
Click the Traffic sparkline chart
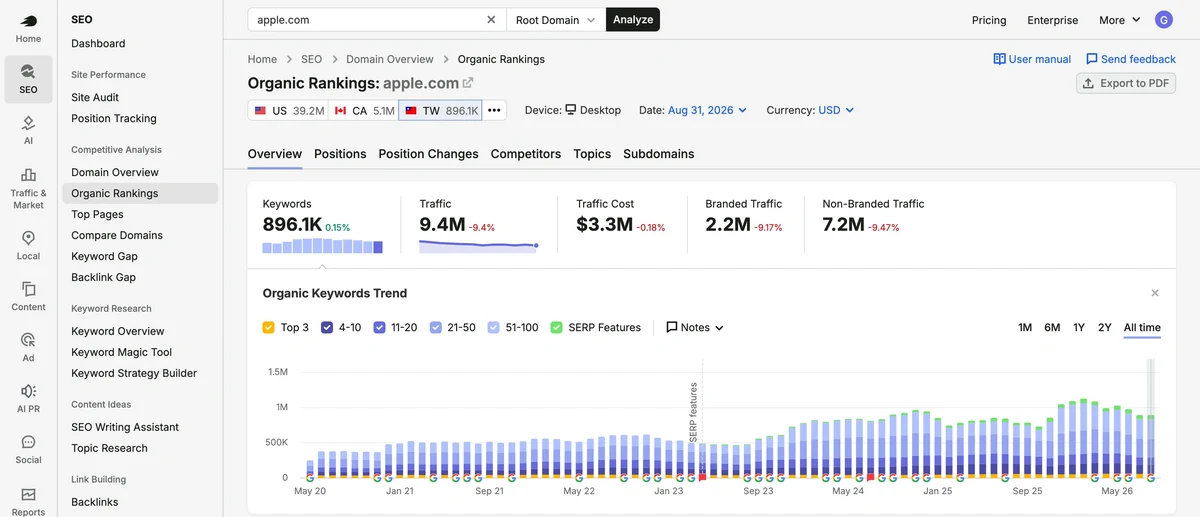479,246
